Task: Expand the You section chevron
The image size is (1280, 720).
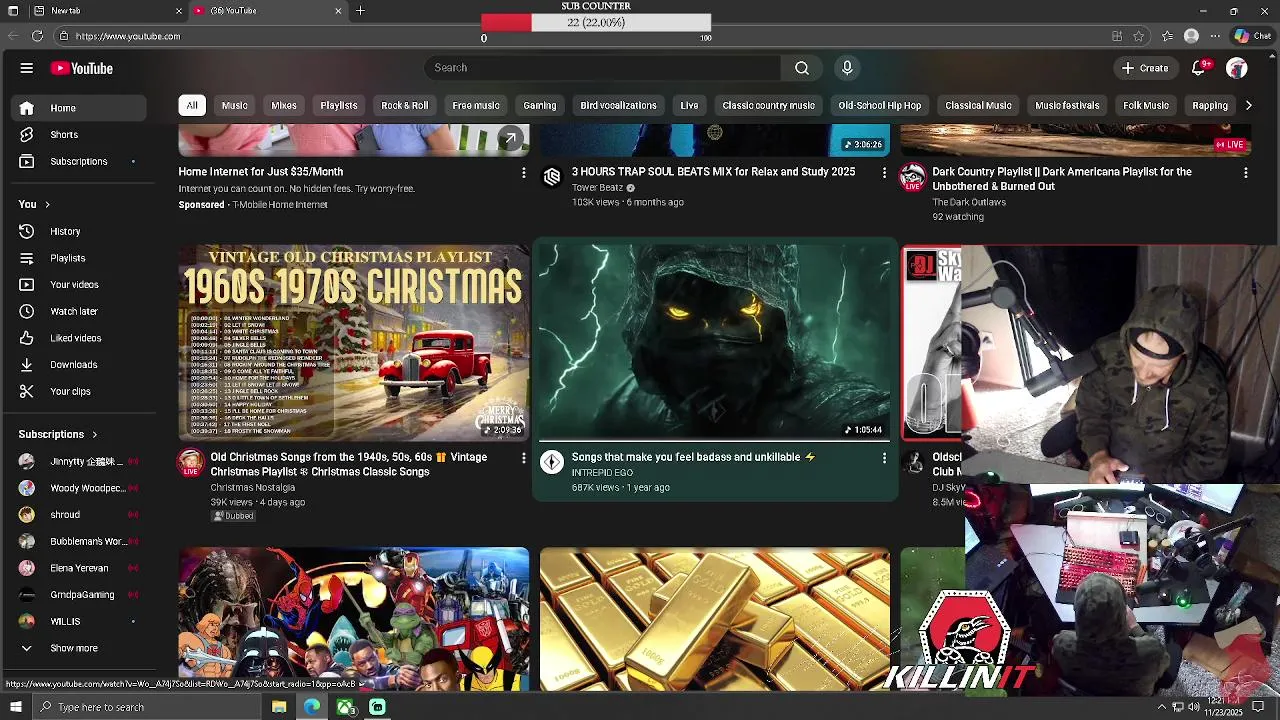Action: pos(46,205)
